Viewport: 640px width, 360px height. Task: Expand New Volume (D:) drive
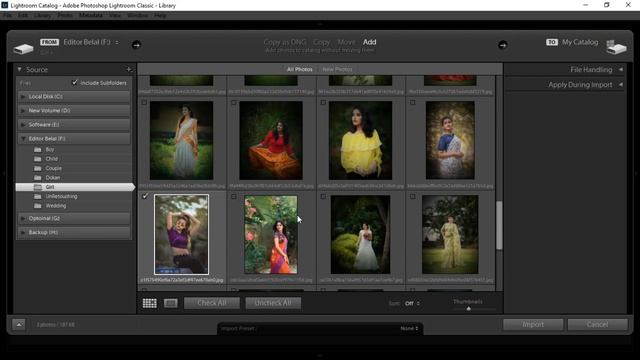tap(23, 111)
